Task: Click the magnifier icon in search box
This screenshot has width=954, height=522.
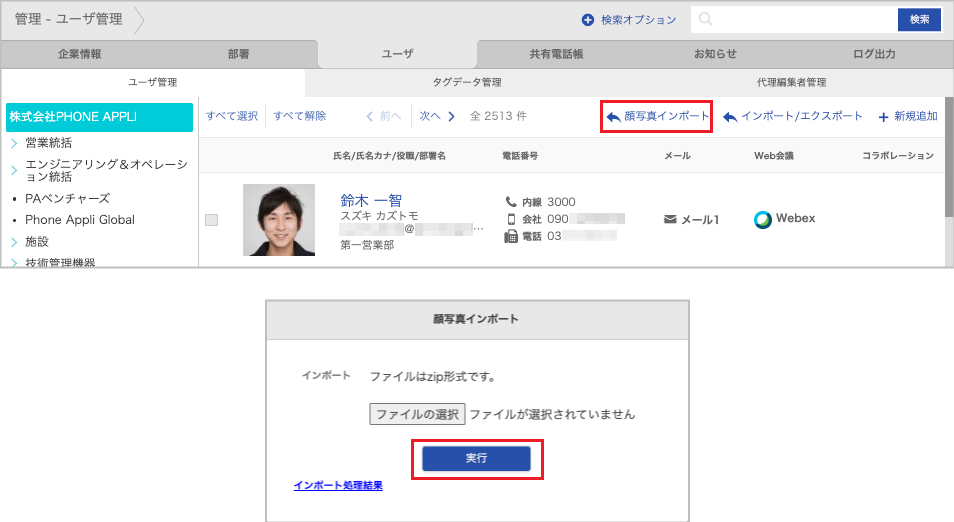Action: click(707, 20)
